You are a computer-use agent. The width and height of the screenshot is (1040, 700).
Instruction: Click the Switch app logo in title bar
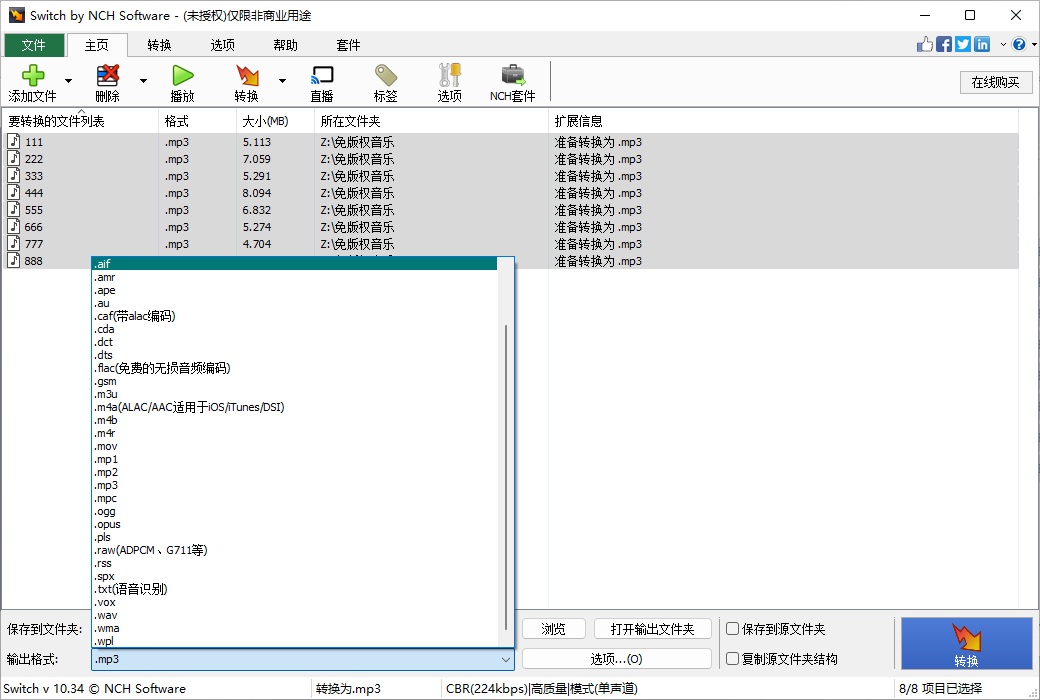(x=17, y=15)
